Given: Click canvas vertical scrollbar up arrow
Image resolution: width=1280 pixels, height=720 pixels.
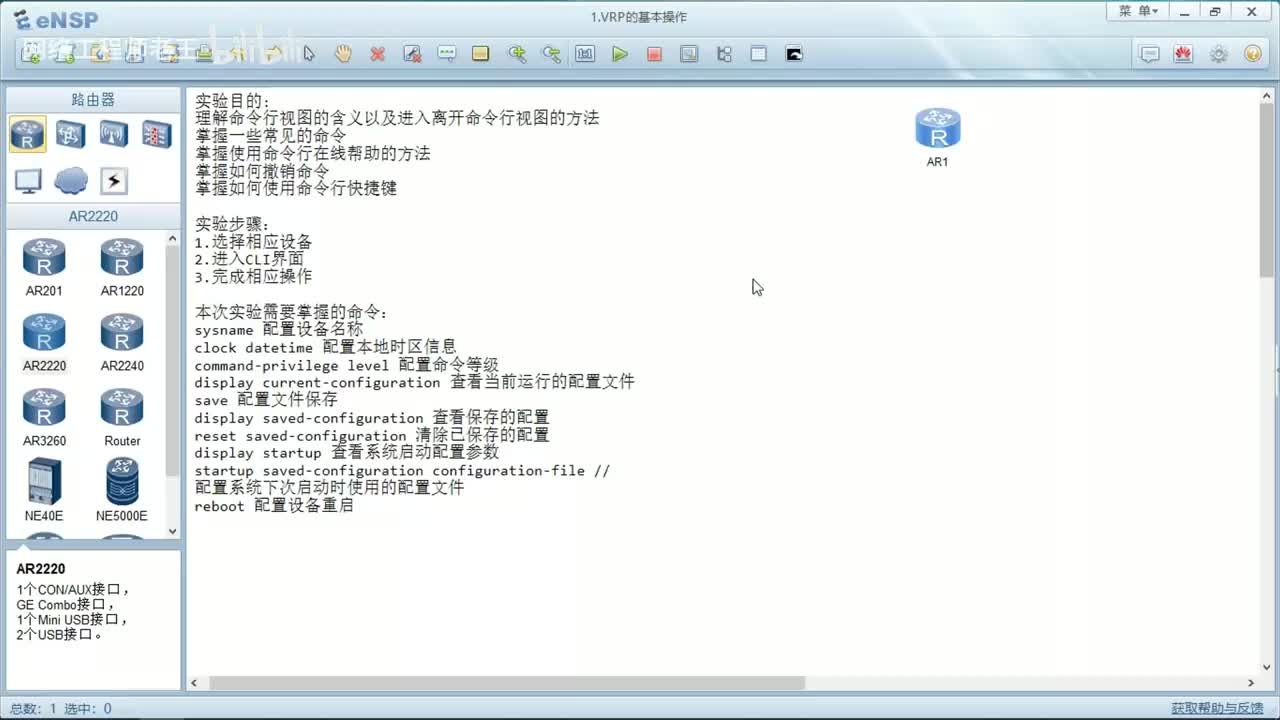Looking at the screenshot, I should [x=1266, y=97].
